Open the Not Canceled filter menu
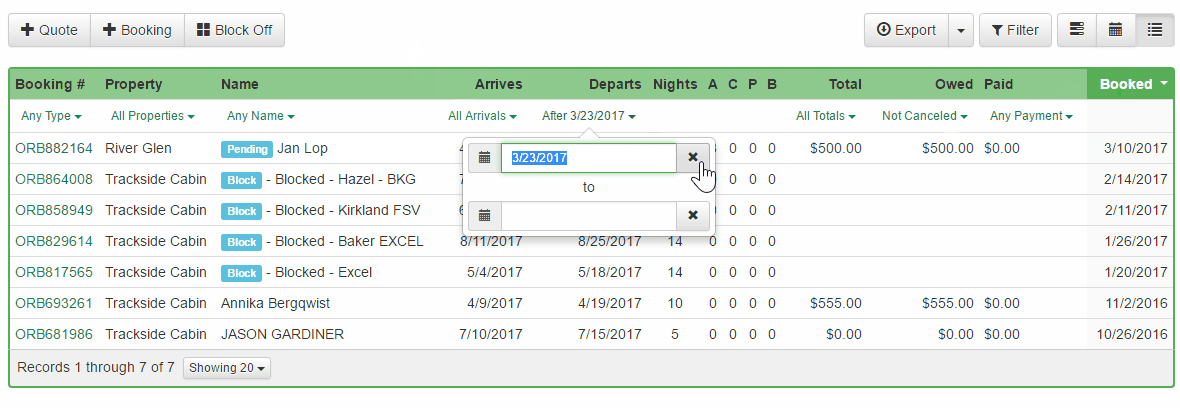The width and height of the screenshot is (1180, 408). coord(924,116)
